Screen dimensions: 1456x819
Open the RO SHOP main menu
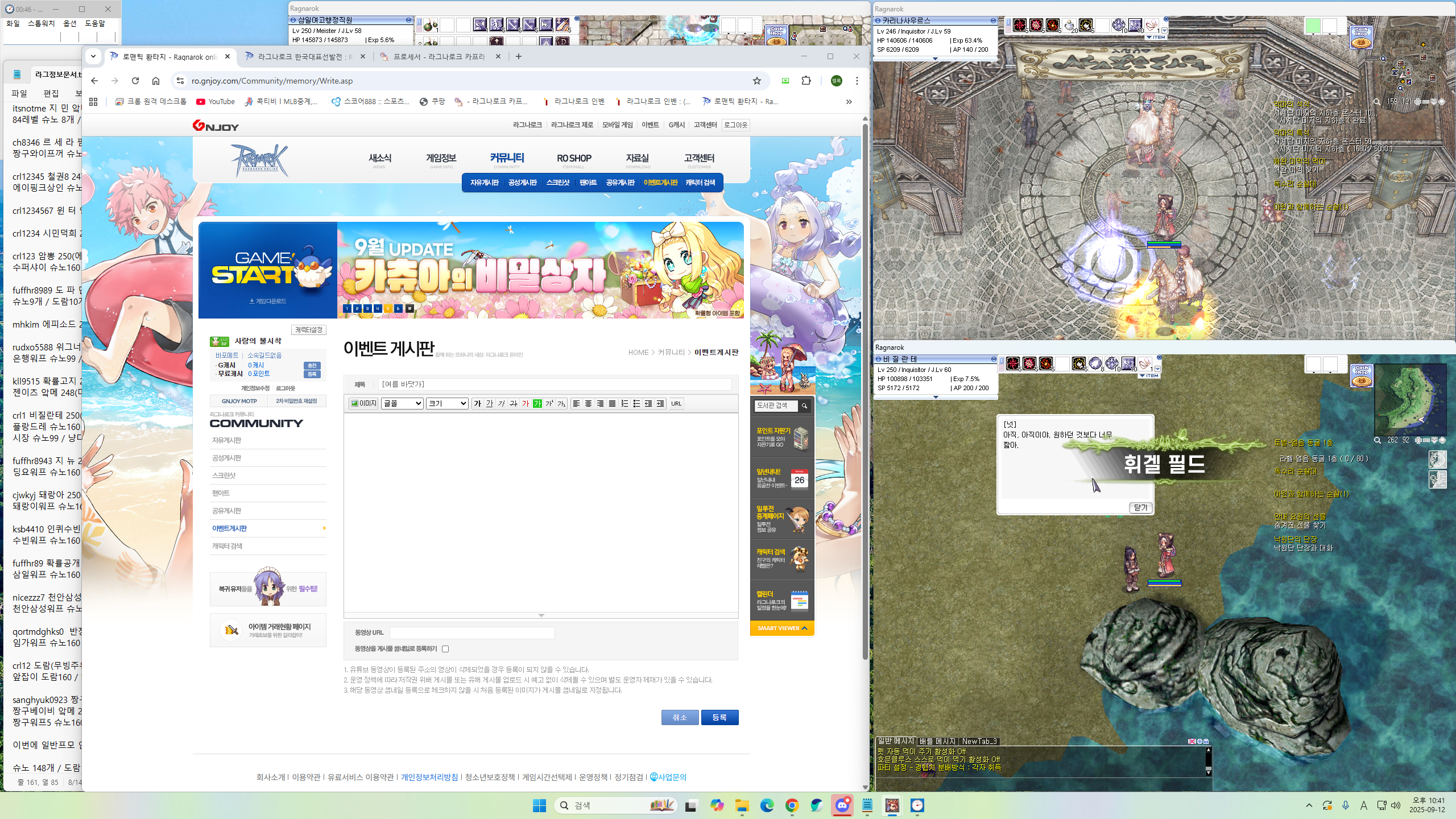click(x=574, y=159)
